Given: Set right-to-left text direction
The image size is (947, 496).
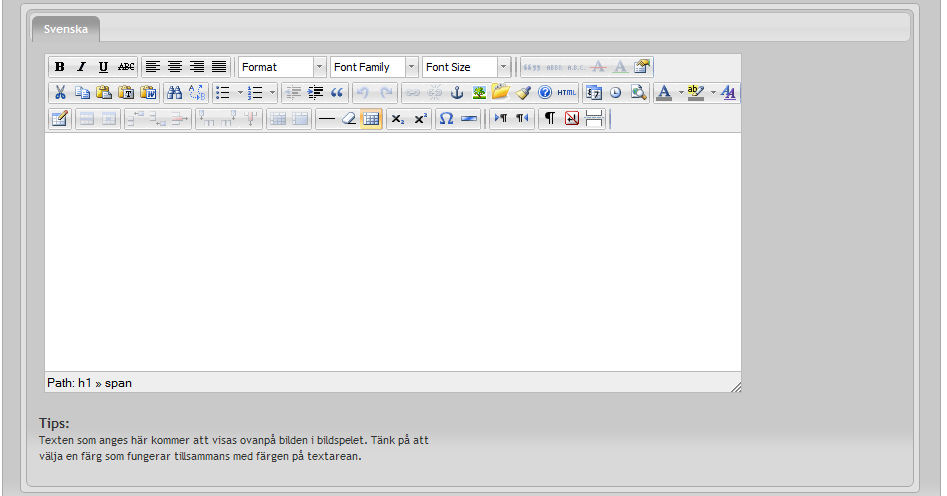Looking at the screenshot, I should [x=522, y=119].
